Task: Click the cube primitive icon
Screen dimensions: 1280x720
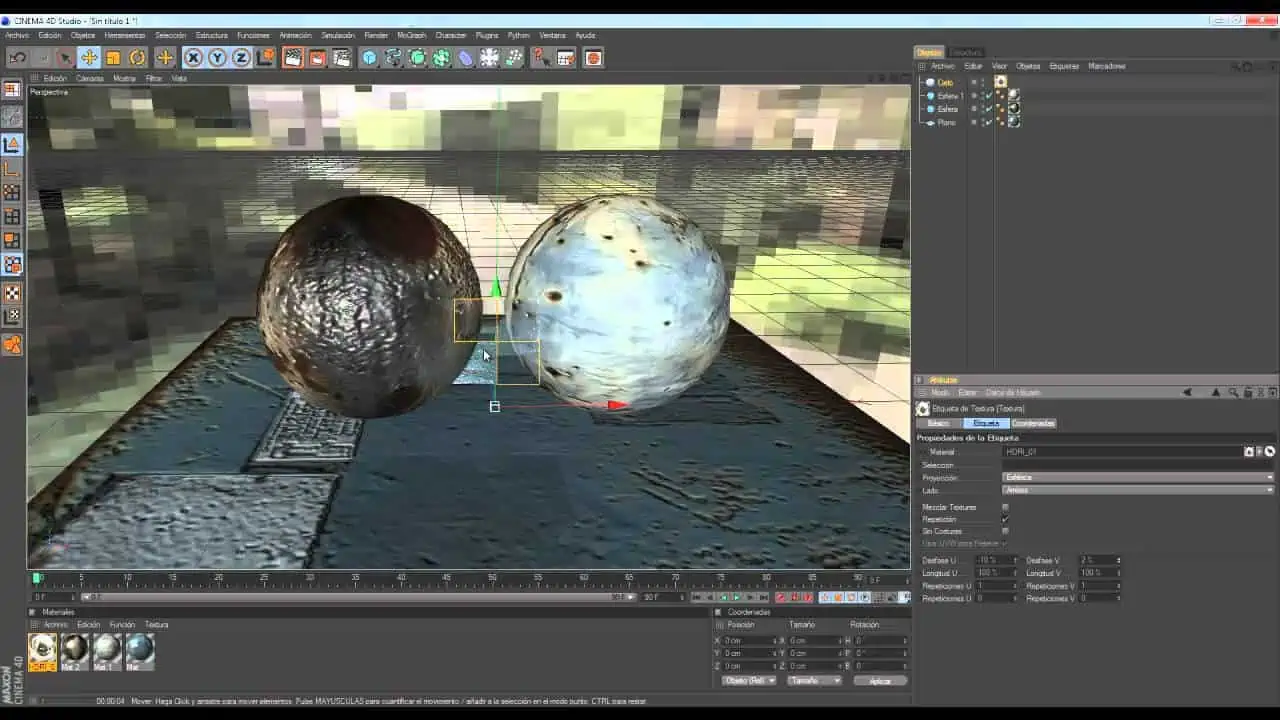Action: pos(370,58)
